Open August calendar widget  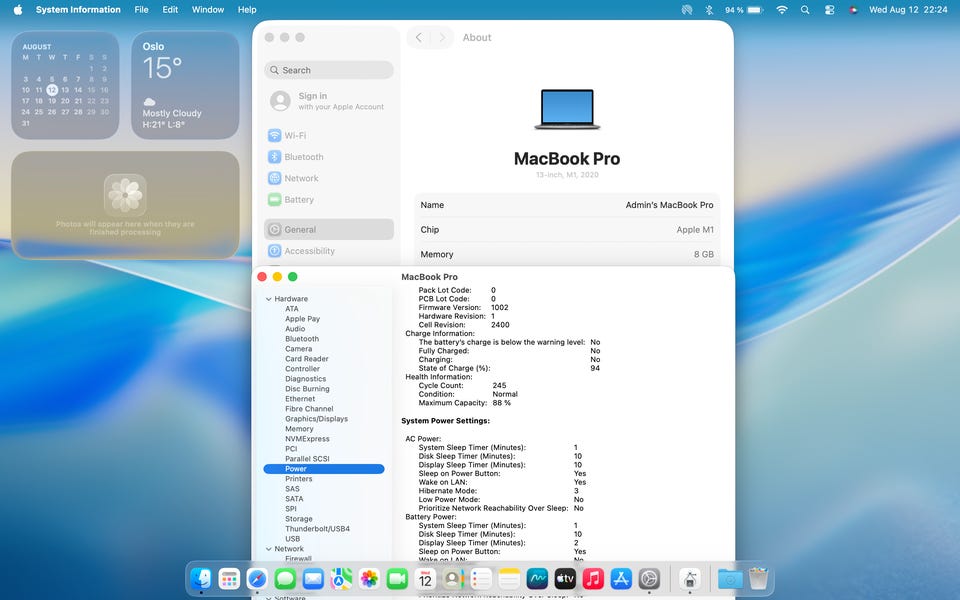pos(65,86)
